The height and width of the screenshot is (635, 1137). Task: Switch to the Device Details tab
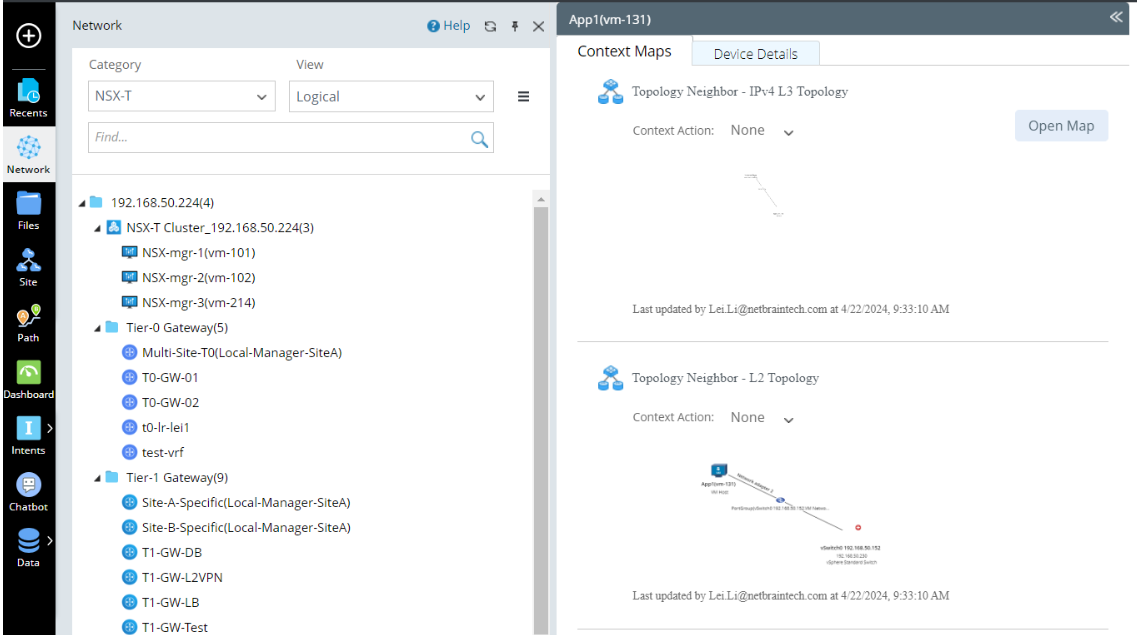pyautogui.click(x=755, y=54)
